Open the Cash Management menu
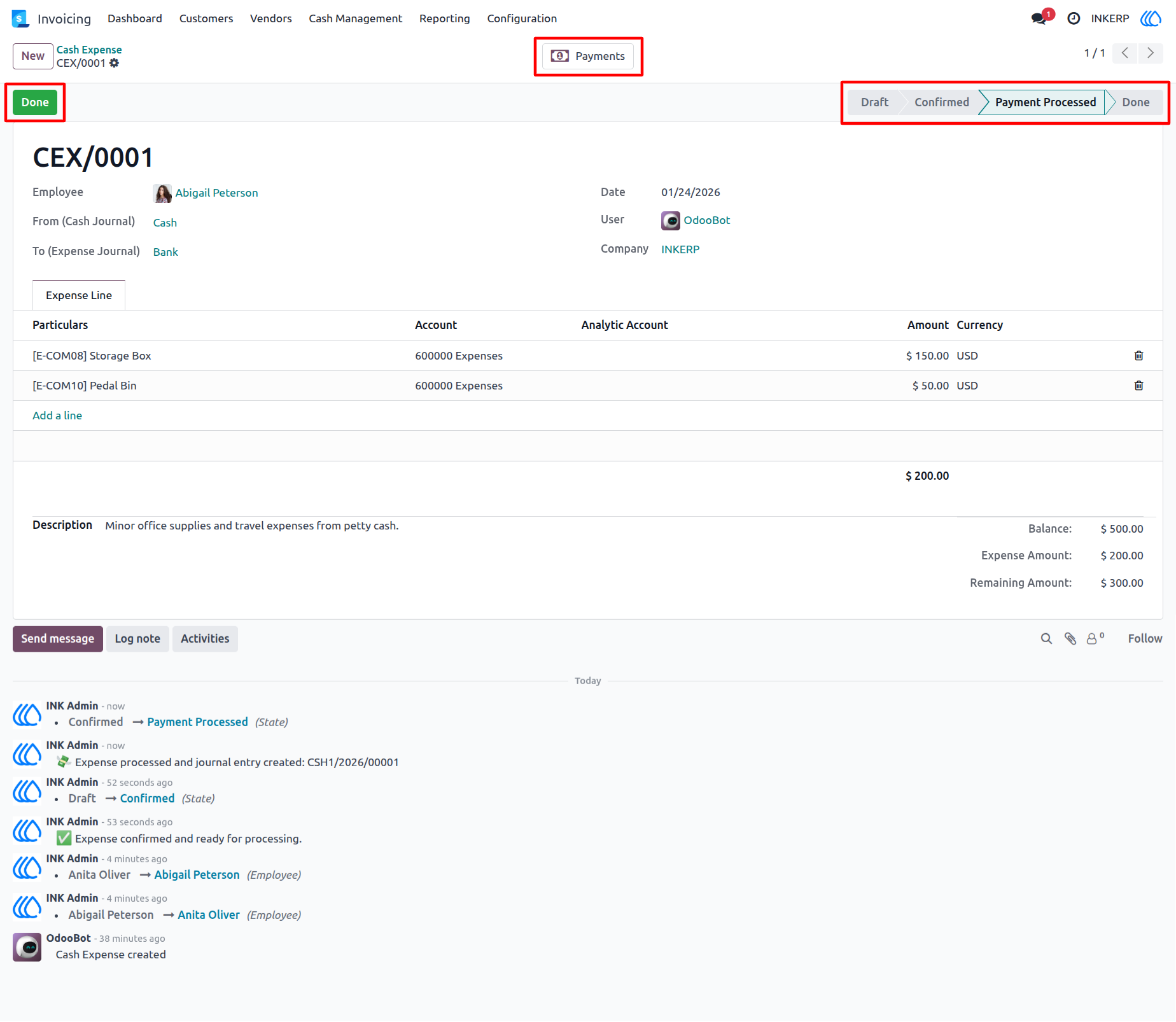The width and height of the screenshot is (1176, 1022). (x=356, y=18)
